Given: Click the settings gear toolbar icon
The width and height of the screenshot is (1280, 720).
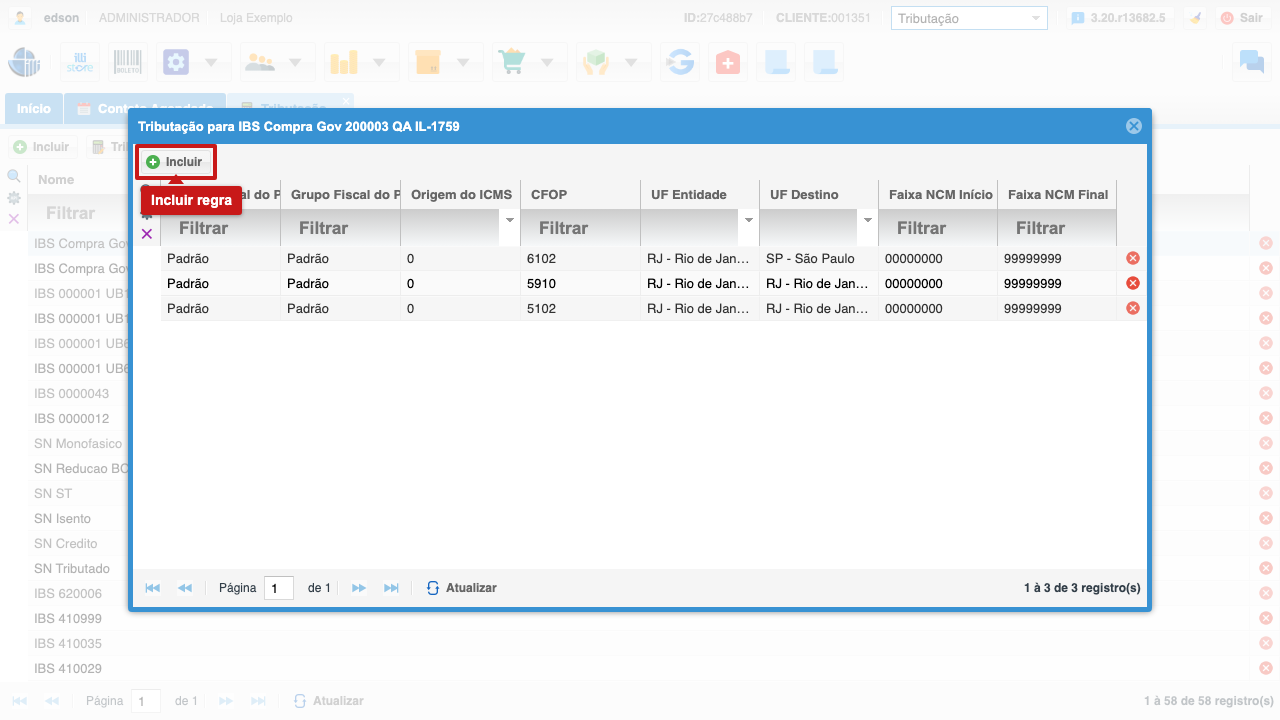Looking at the screenshot, I should pyautogui.click(x=176, y=62).
